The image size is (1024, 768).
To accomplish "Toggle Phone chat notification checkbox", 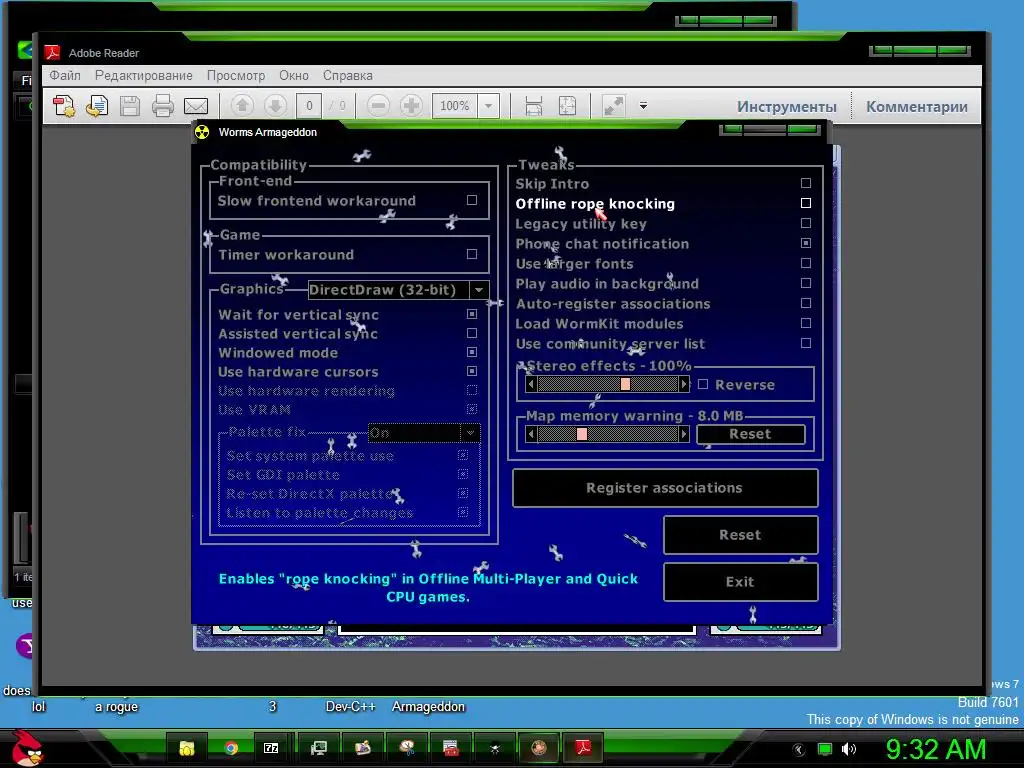I will point(806,243).
